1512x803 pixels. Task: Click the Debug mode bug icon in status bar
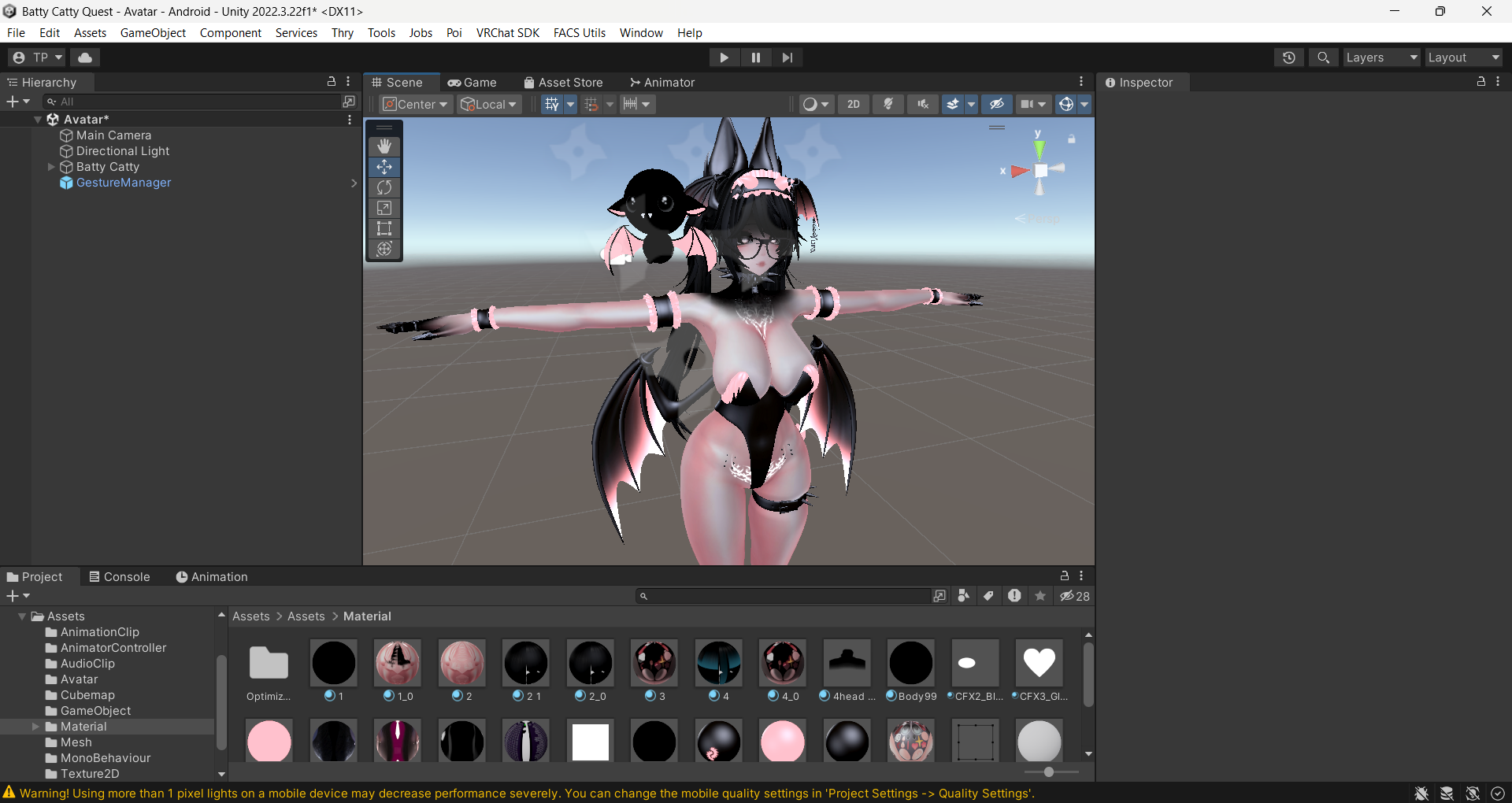click(x=1421, y=794)
